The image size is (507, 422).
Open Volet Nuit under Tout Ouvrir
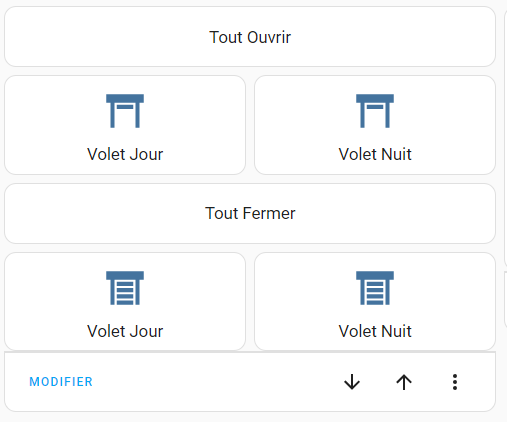(375, 125)
